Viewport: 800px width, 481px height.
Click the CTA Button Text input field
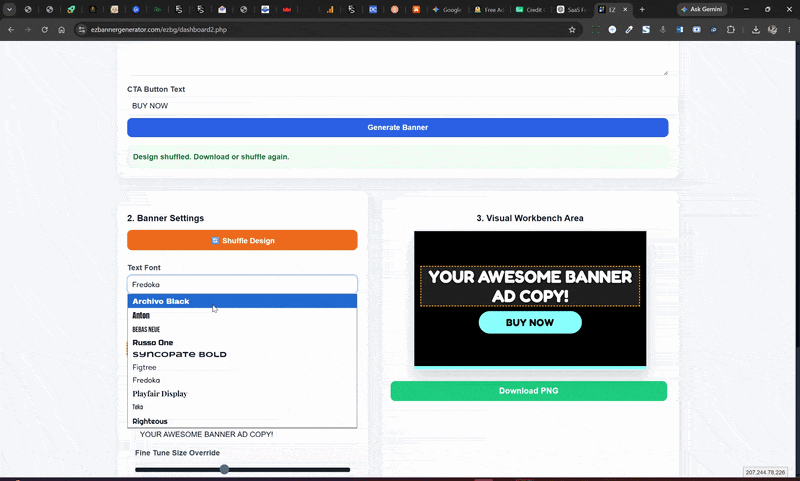point(397,106)
